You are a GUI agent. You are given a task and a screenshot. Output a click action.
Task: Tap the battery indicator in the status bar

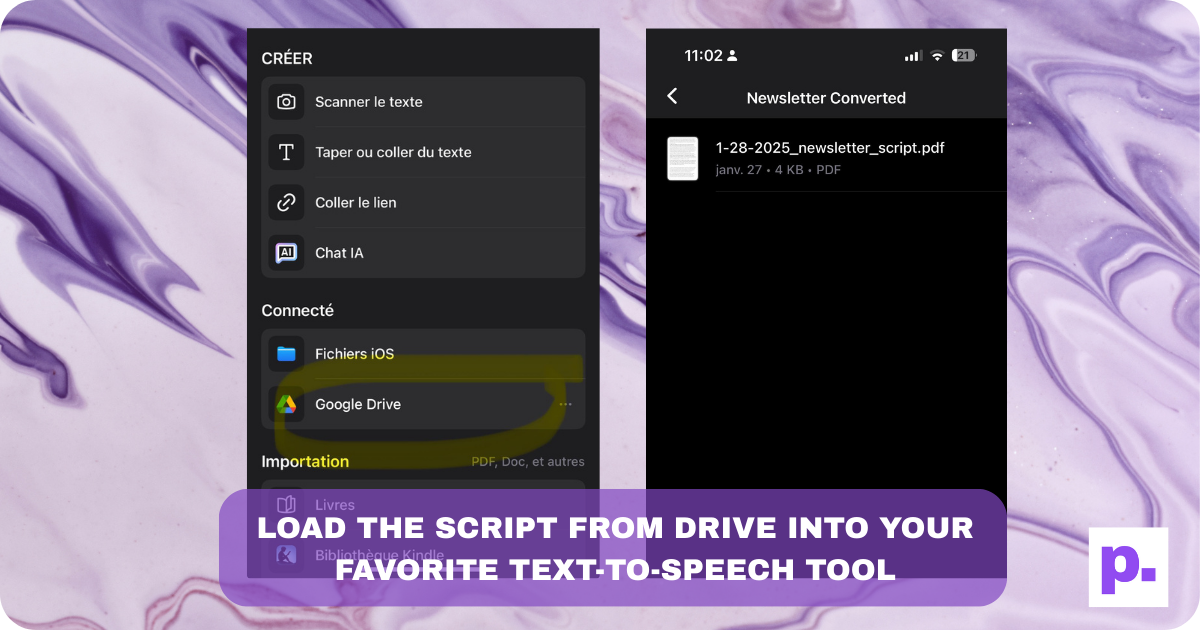coord(964,56)
